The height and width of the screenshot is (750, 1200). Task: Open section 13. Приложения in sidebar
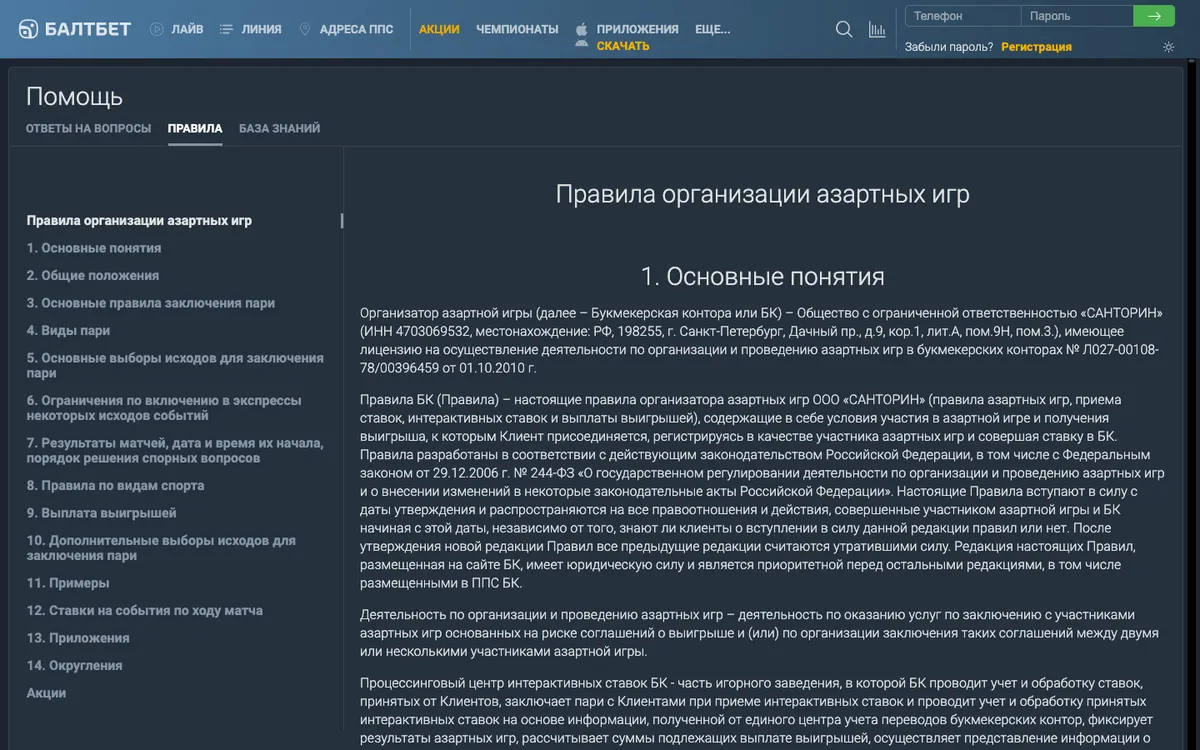(78, 638)
